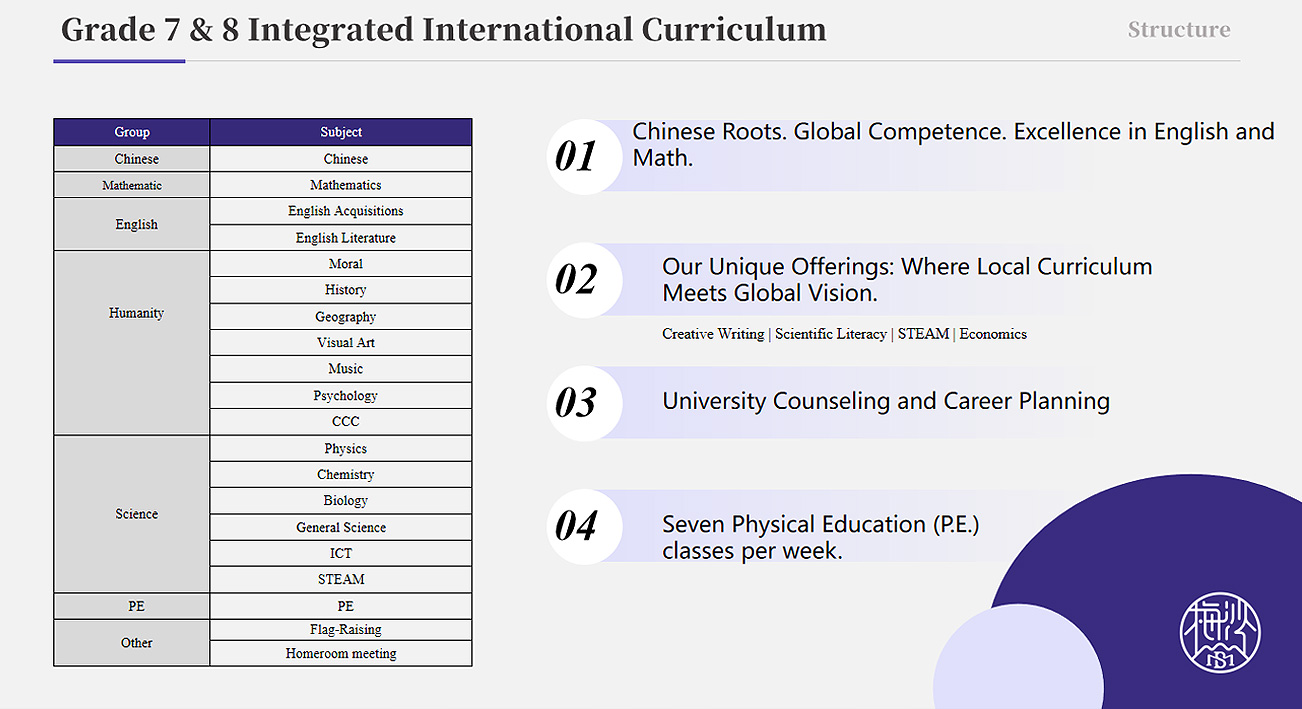Select the "Science" group cell
1302x709 pixels.
click(132, 514)
